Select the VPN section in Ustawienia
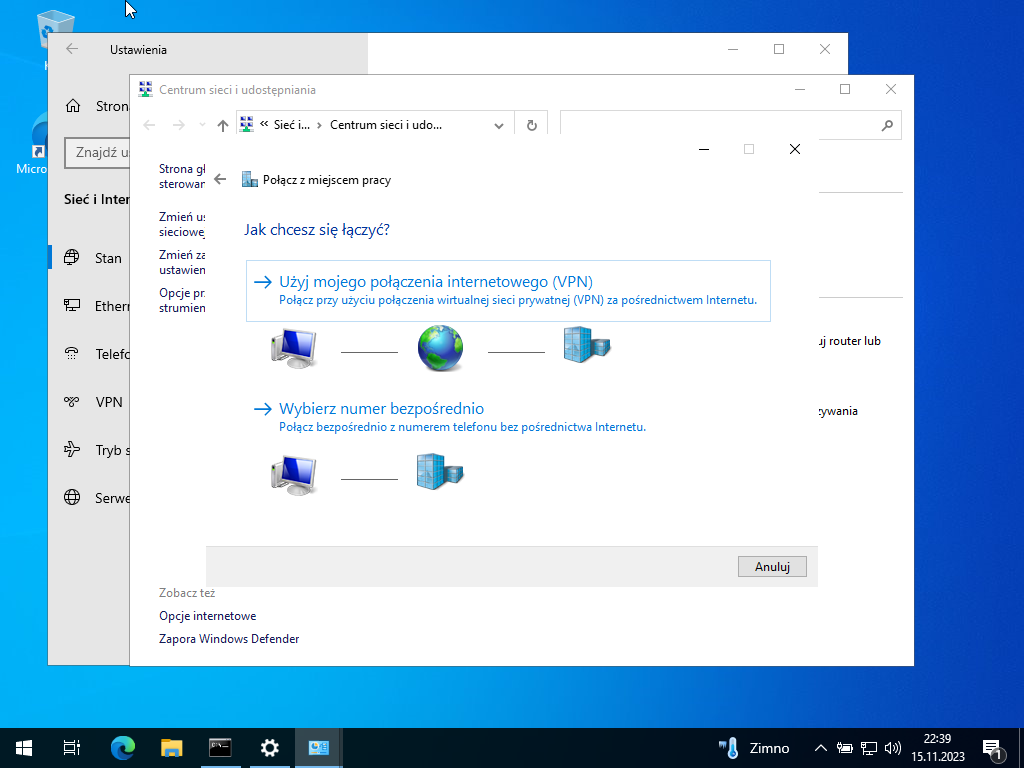This screenshot has height=768, width=1024. (90, 402)
